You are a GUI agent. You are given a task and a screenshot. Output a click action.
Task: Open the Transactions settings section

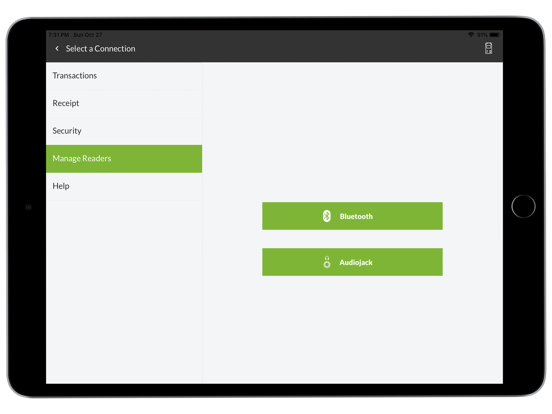(124, 76)
